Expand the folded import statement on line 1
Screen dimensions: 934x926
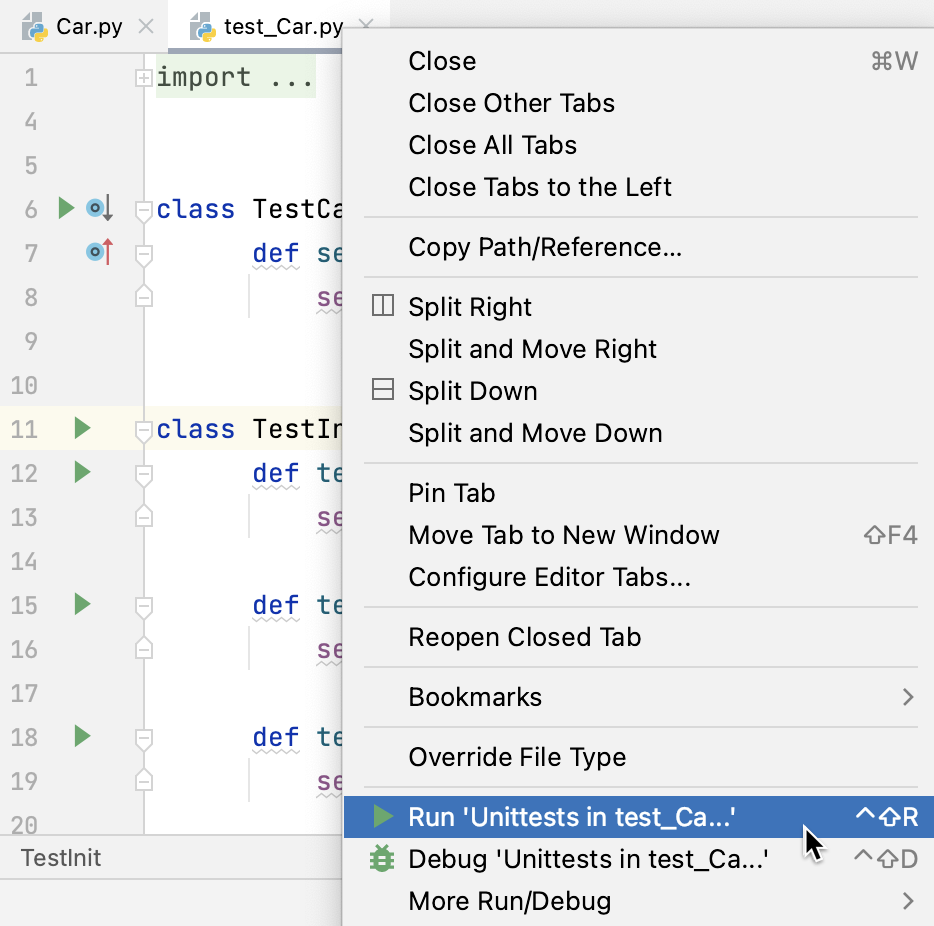coord(144,76)
